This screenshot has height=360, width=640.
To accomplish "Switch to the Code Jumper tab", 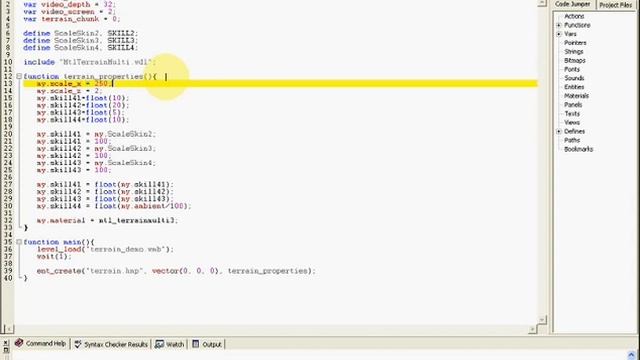I will [x=573, y=4].
